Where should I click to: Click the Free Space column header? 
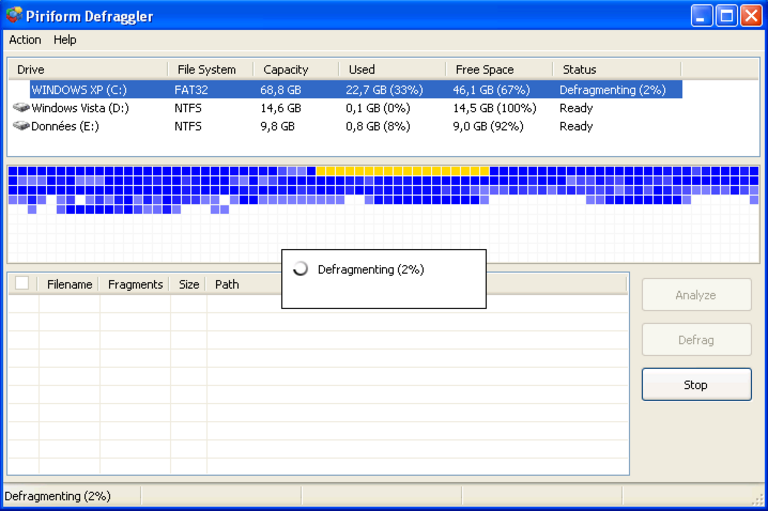499,70
